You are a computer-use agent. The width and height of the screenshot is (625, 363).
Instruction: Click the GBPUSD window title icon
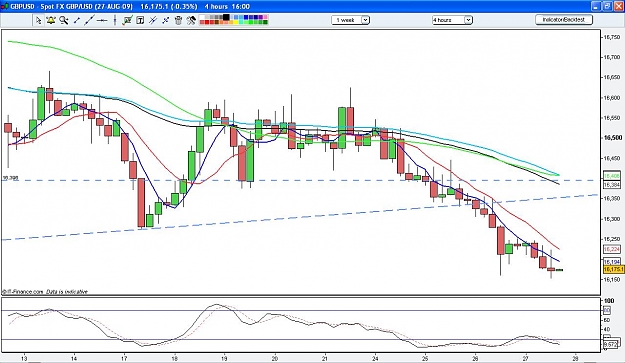click(x=4, y=6)
